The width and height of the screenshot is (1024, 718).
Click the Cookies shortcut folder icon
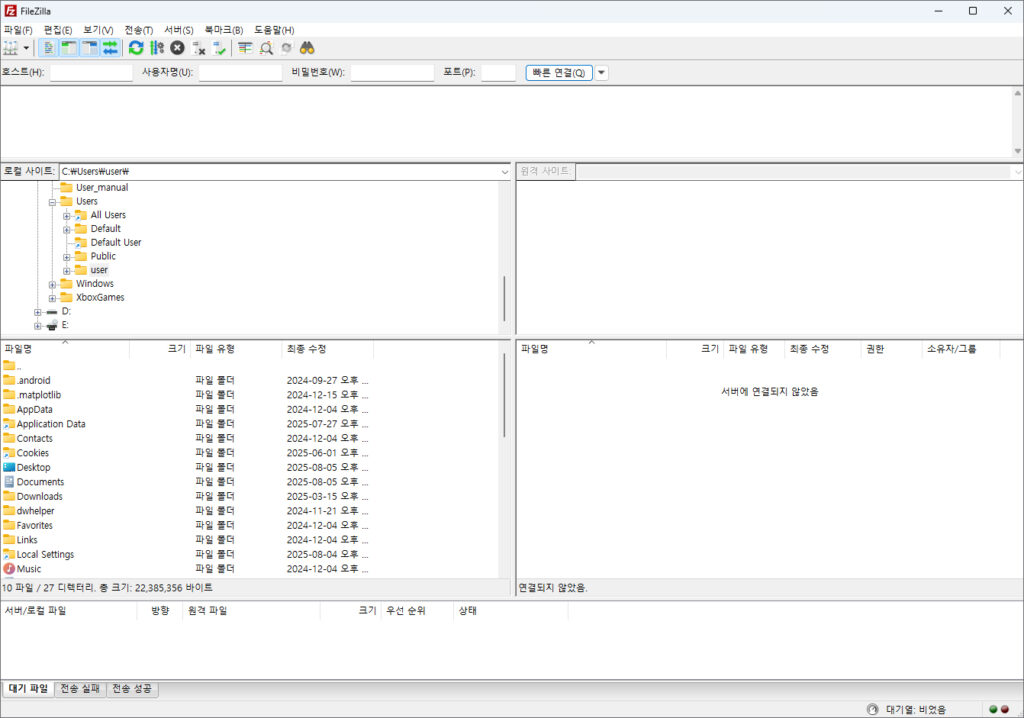tap(9, 453)
